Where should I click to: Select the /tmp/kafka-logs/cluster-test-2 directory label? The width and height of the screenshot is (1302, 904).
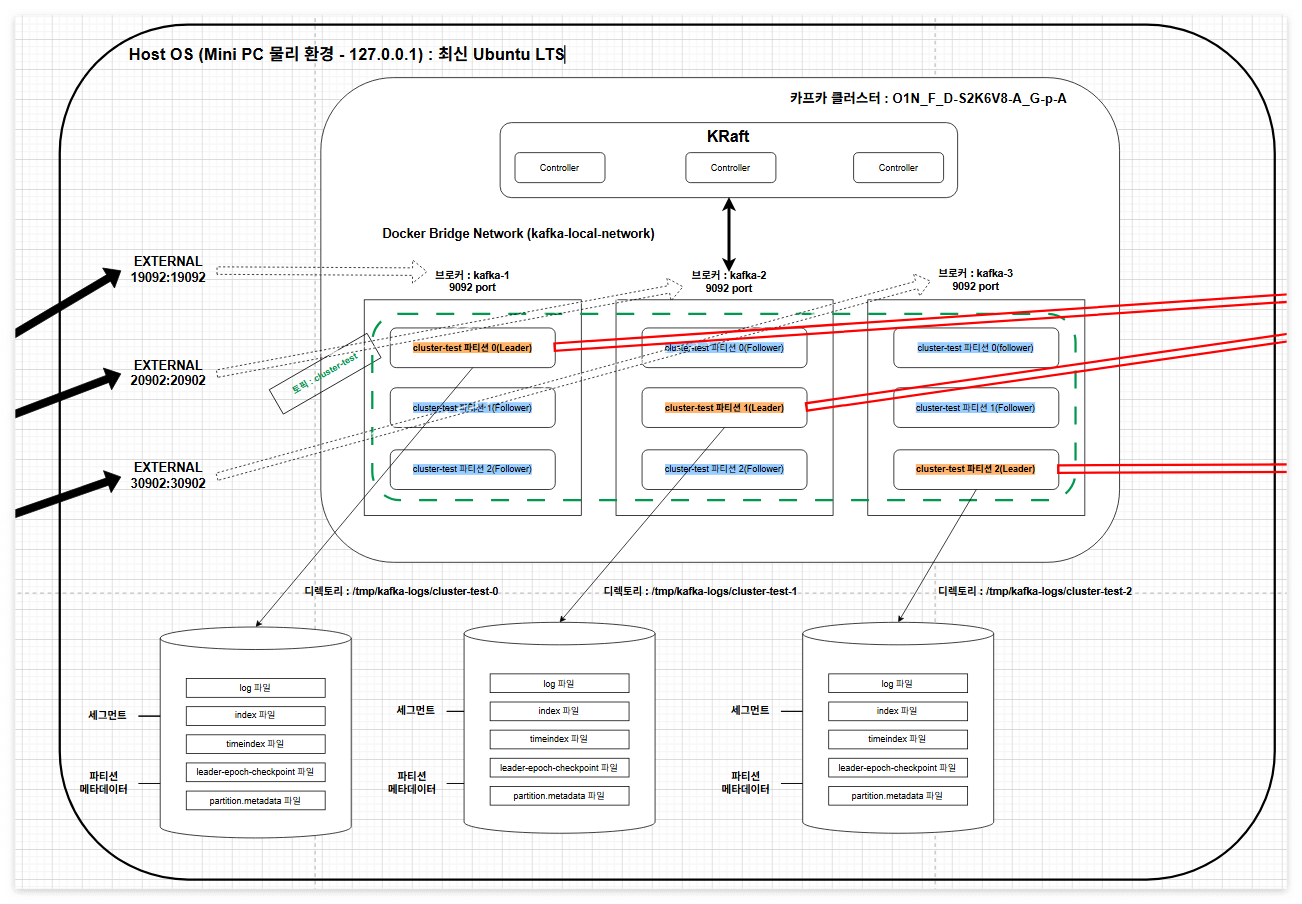point(1035,591)
